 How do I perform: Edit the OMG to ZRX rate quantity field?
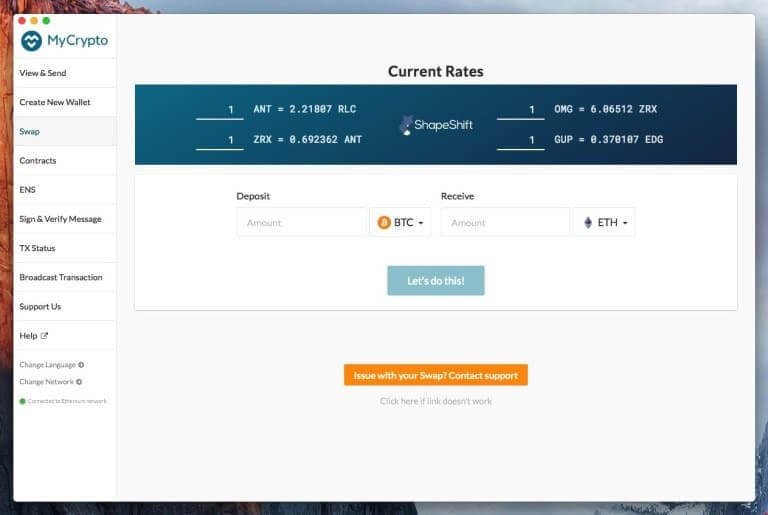[521, 110]
